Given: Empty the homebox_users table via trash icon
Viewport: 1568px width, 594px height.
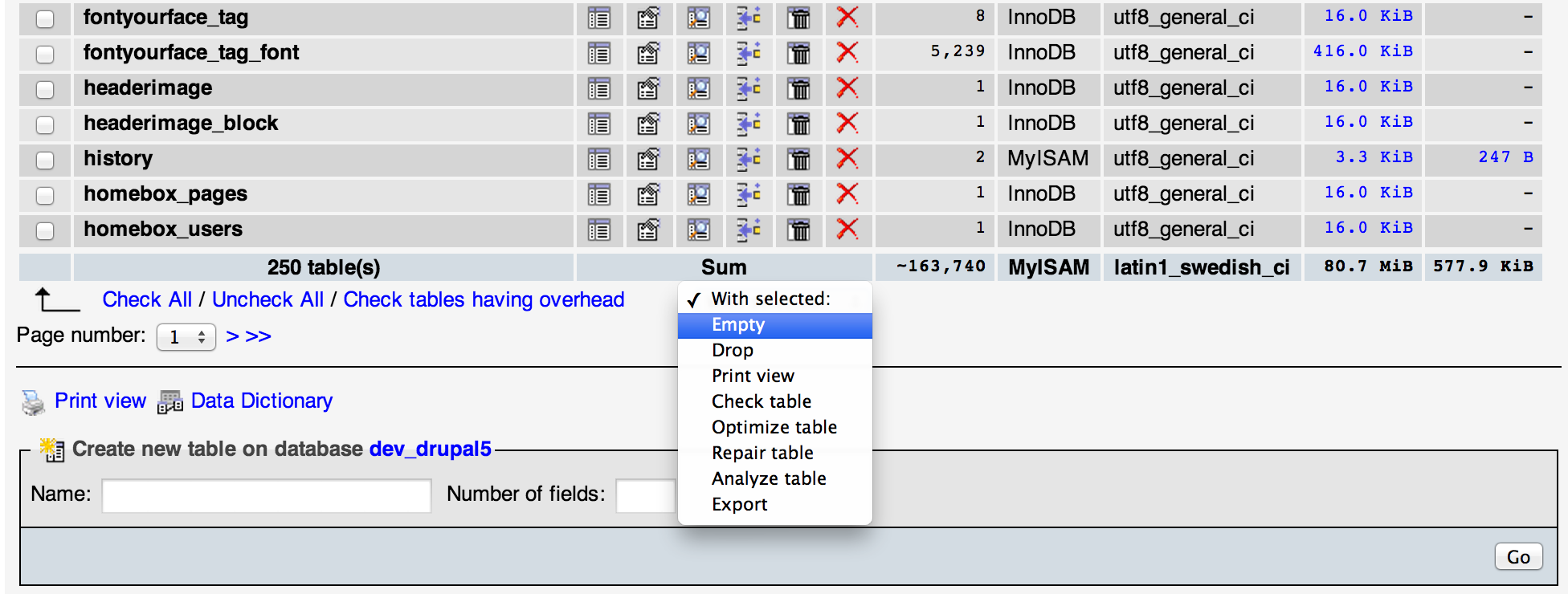Looking at the screenshot, I should 798,230.
